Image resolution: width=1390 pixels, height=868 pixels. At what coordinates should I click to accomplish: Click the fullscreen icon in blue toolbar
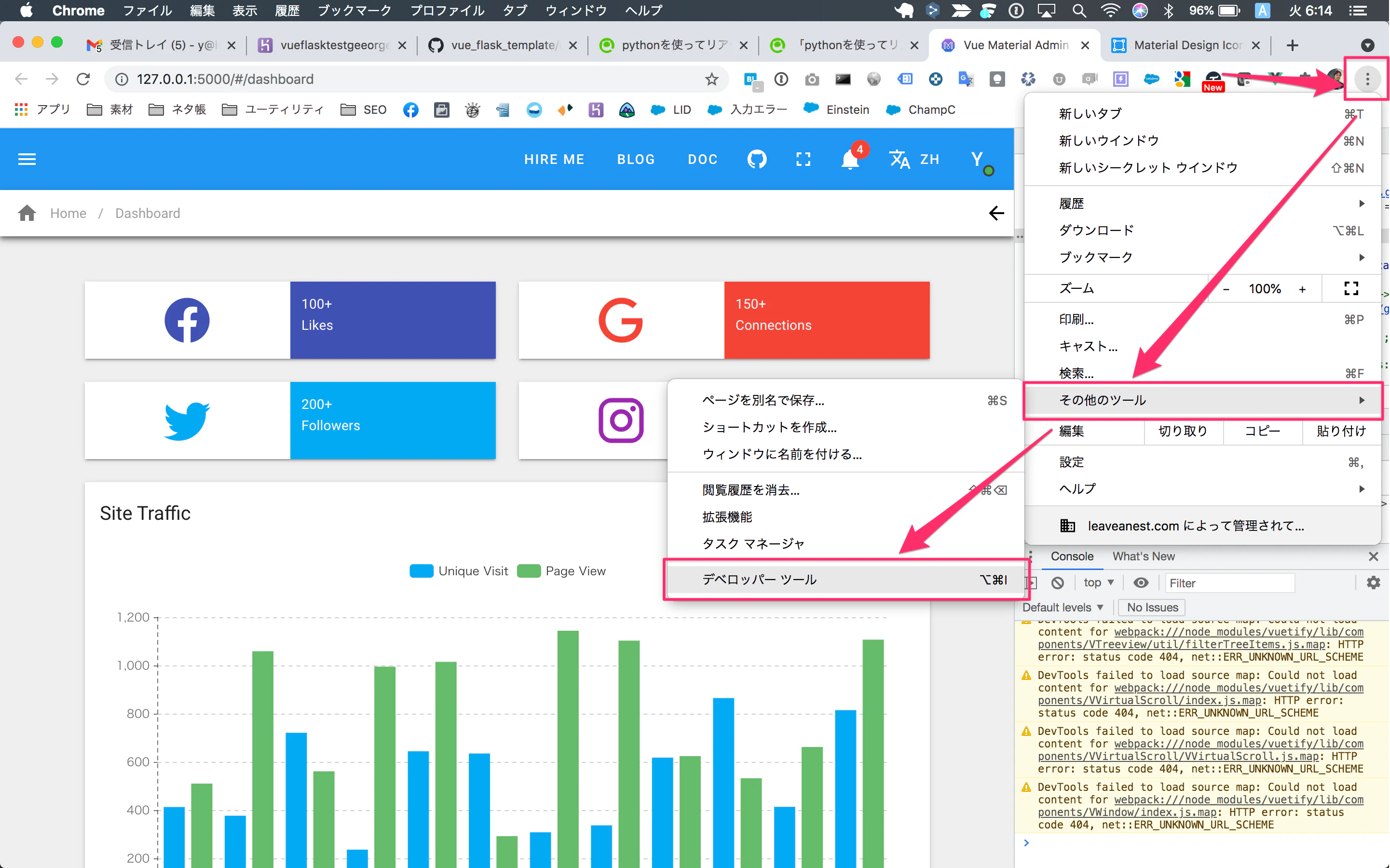pyautogui.click(x=803, y=159)
